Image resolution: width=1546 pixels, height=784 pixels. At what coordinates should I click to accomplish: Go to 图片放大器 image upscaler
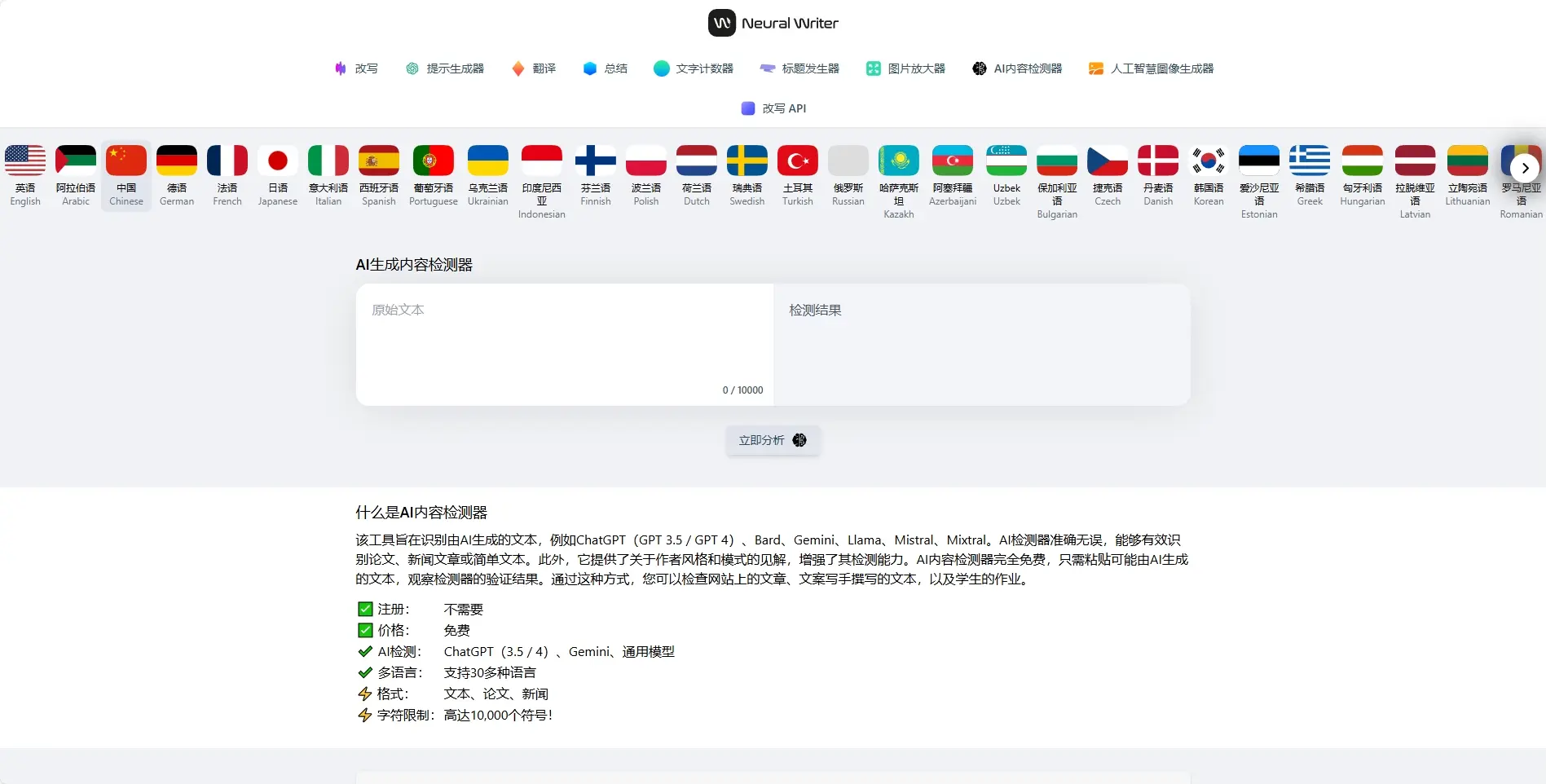click(x=905, y=68)
